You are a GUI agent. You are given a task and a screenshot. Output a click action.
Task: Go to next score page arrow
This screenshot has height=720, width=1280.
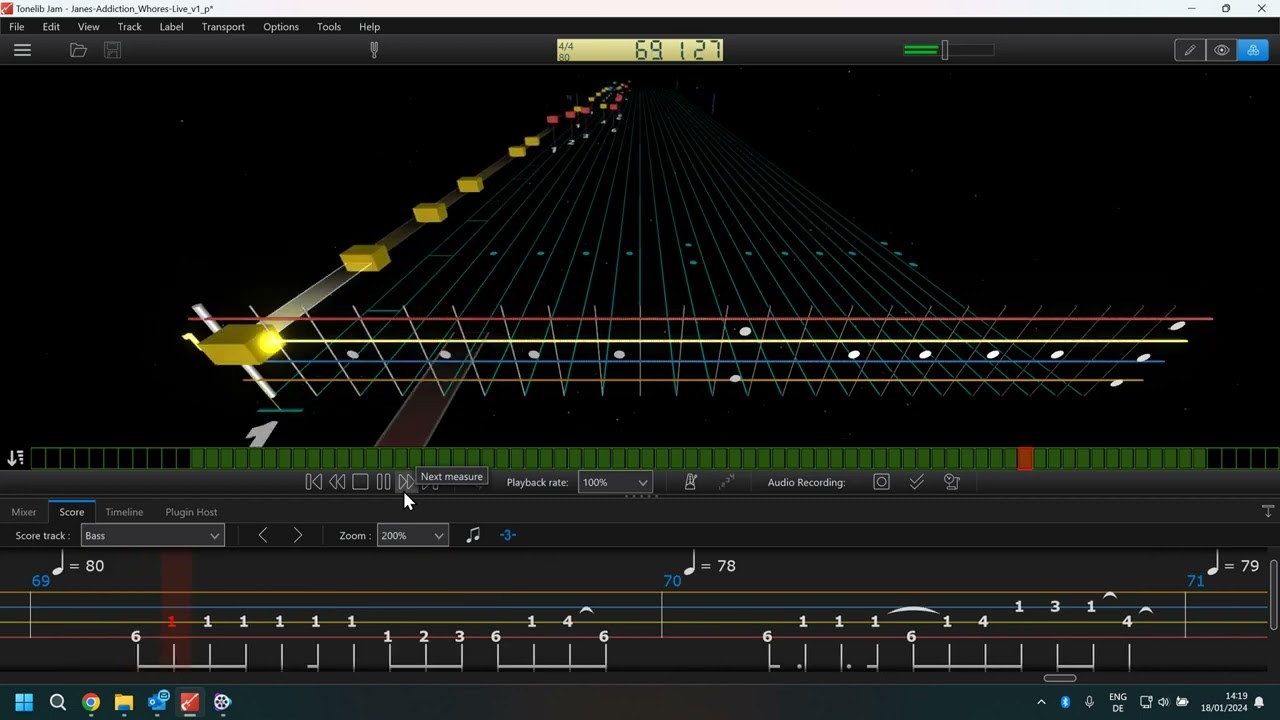tap(297, 536)
